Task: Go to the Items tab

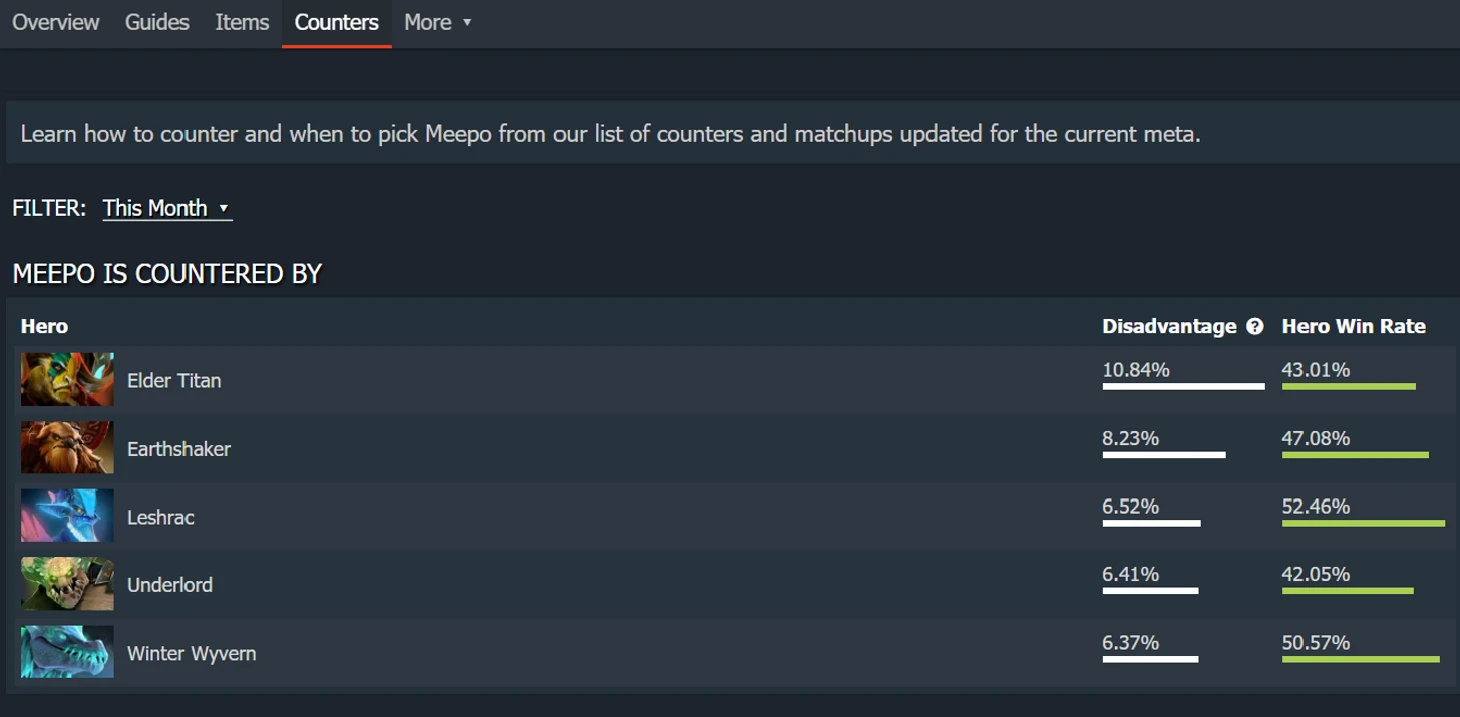Action: [x=242, y=22]
